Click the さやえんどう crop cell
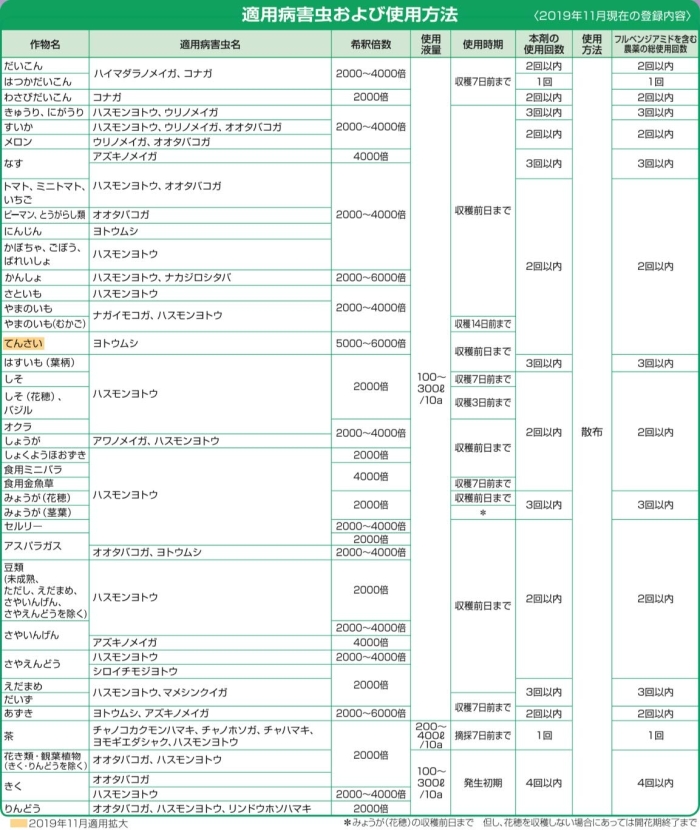The width and height of the screenshot is (700, 830). click(x=45, y=664)
